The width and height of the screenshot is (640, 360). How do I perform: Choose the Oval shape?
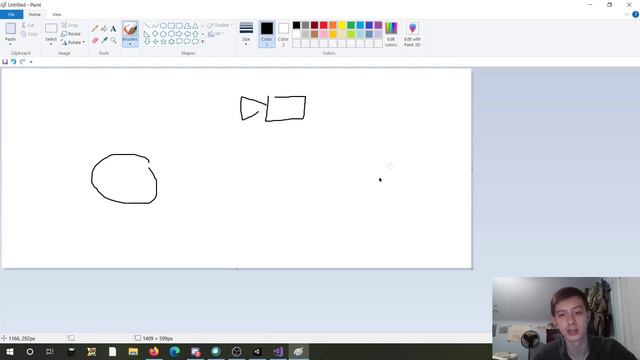click(x=163, y=26)
